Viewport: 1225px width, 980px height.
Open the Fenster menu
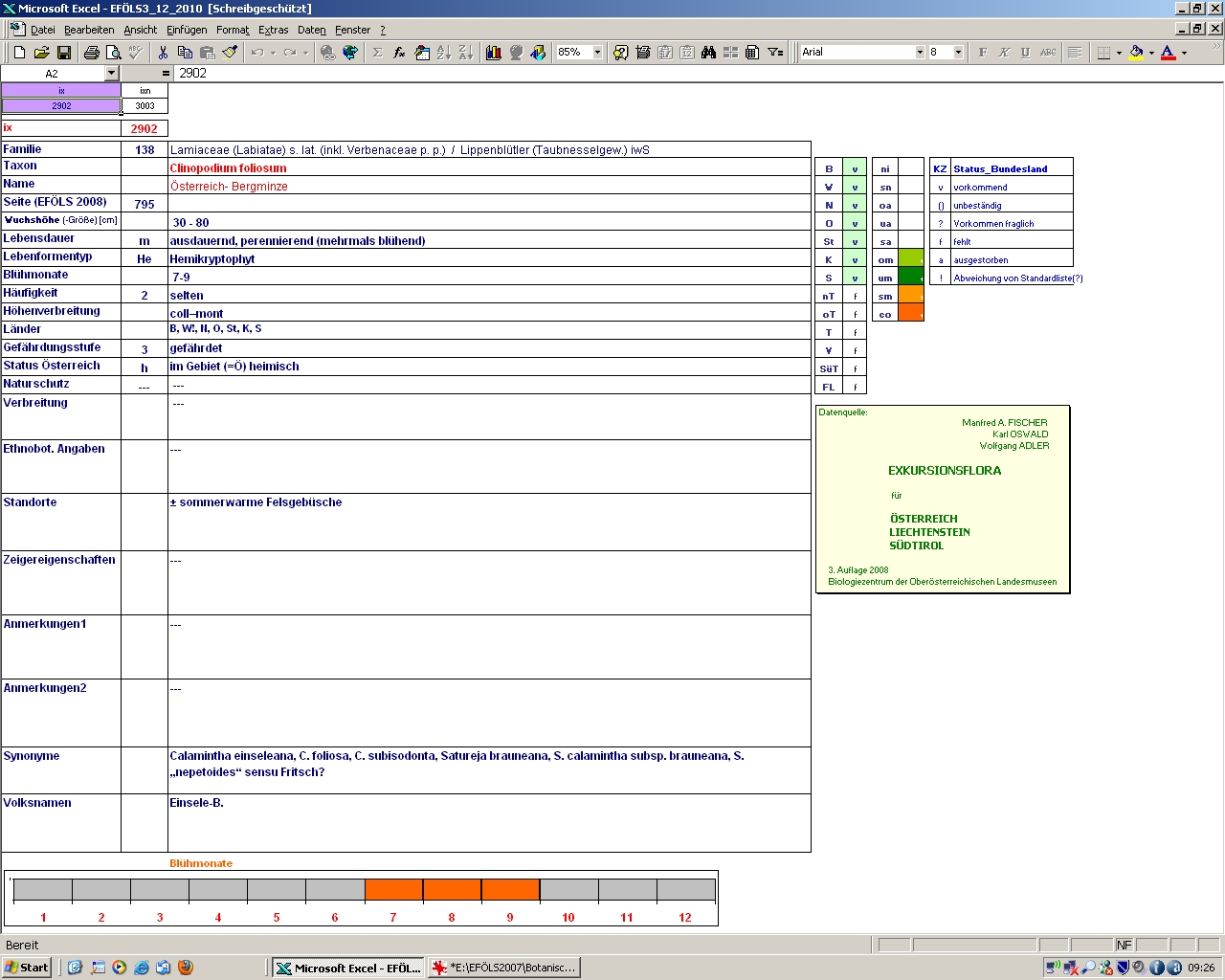coord(352,30)
